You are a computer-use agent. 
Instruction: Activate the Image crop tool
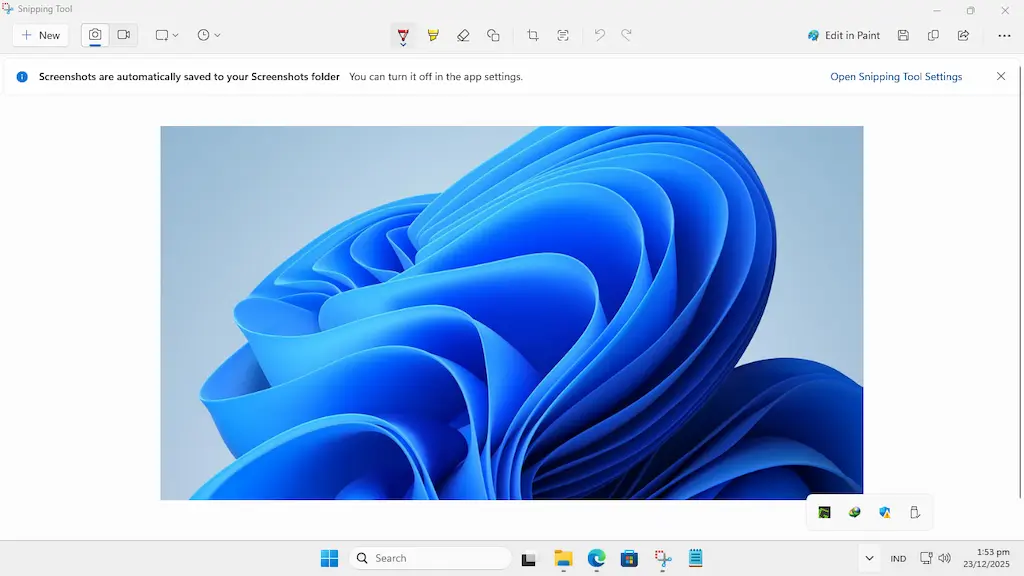point(533,35)
